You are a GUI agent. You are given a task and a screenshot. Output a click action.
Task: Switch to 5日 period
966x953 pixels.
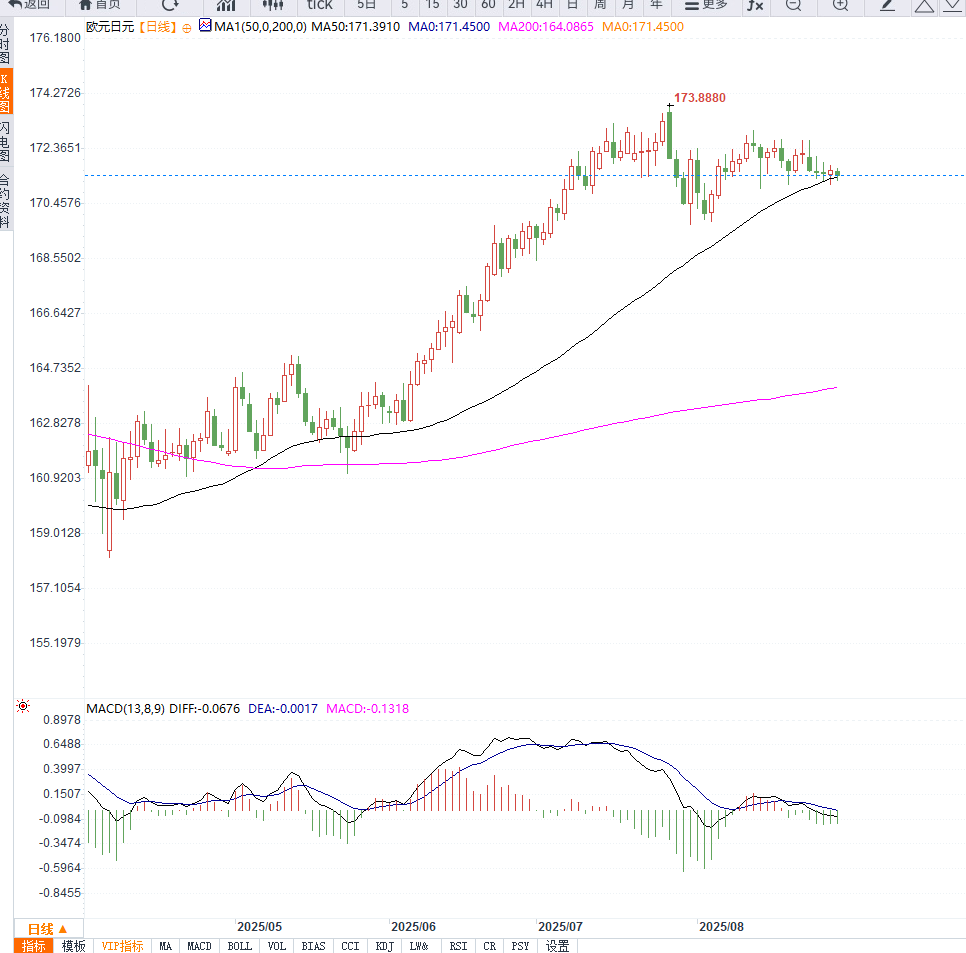click(x=367, y=5)
